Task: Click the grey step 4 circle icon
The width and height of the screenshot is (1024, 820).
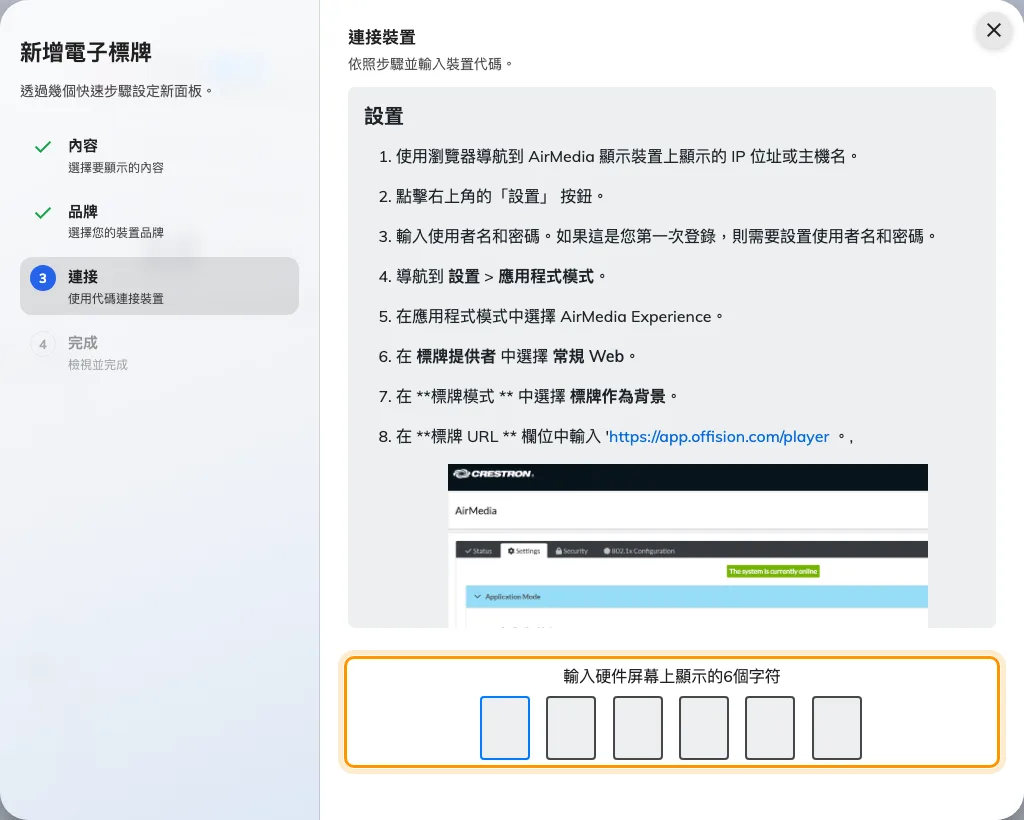Action: [x=43, y=344]
